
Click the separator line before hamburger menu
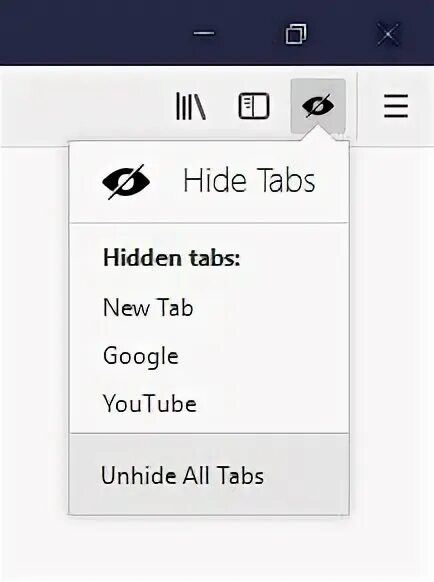click(x=357, y=106)
